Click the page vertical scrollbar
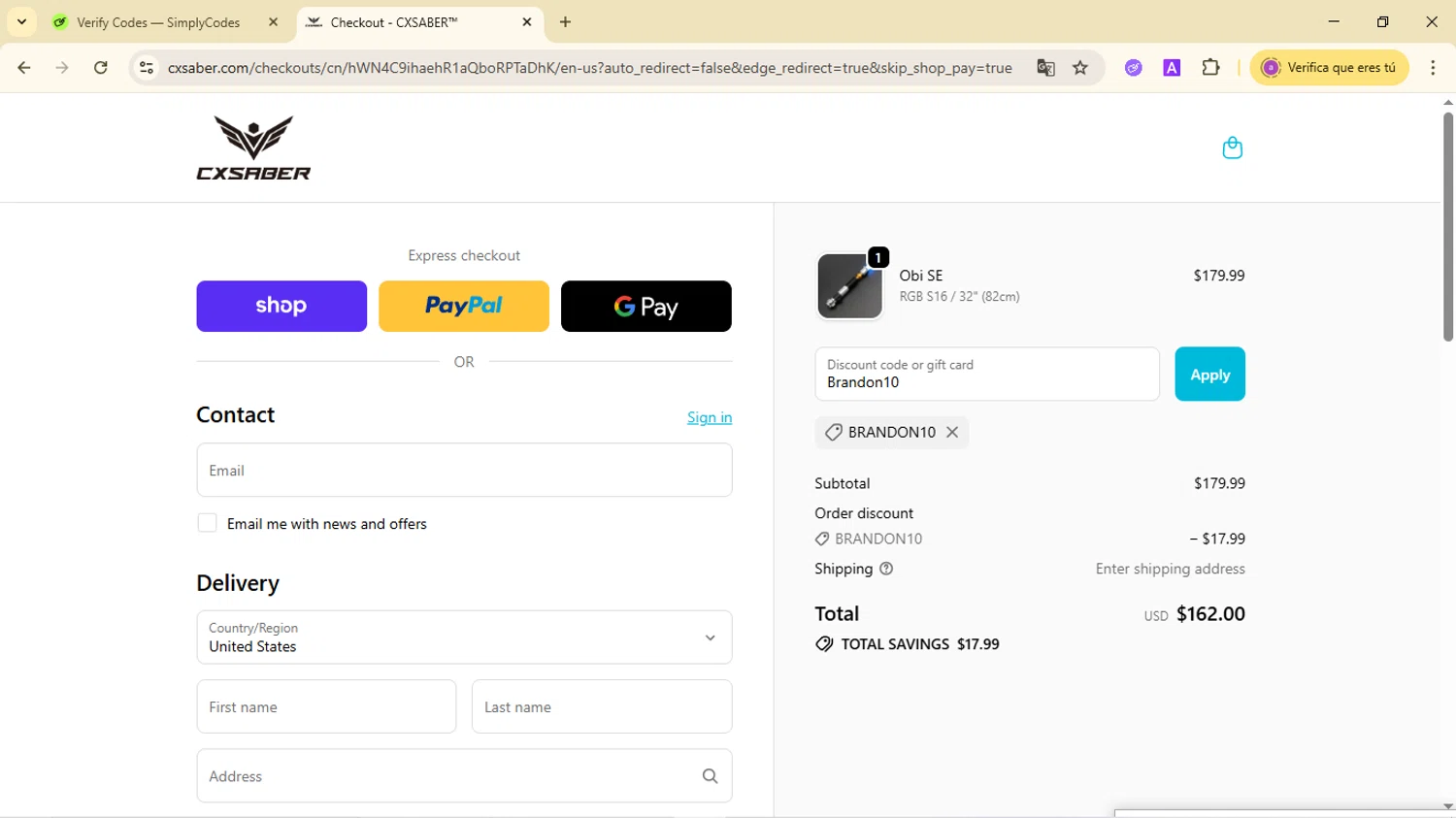The image size is (1456, 818). [1448, 227]
